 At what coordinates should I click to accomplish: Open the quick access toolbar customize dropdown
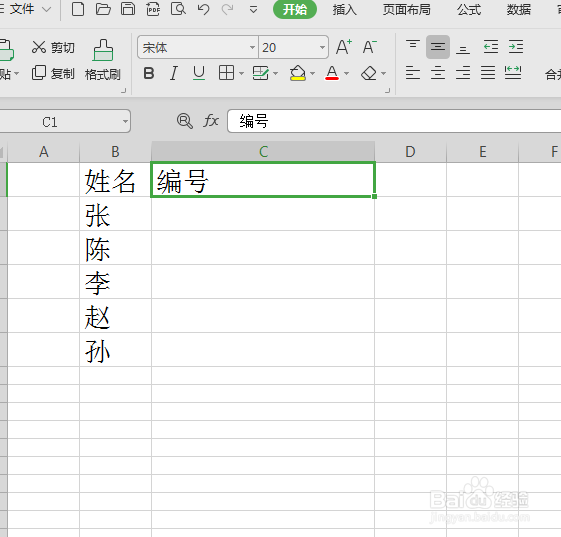tap(253, 10)
